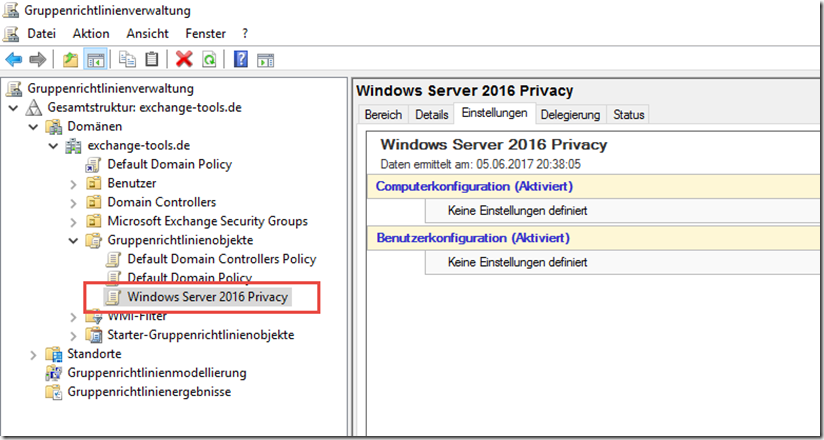Click the folder Up one level icon
The width and height of the screenshot is (824, 440).
70,60
